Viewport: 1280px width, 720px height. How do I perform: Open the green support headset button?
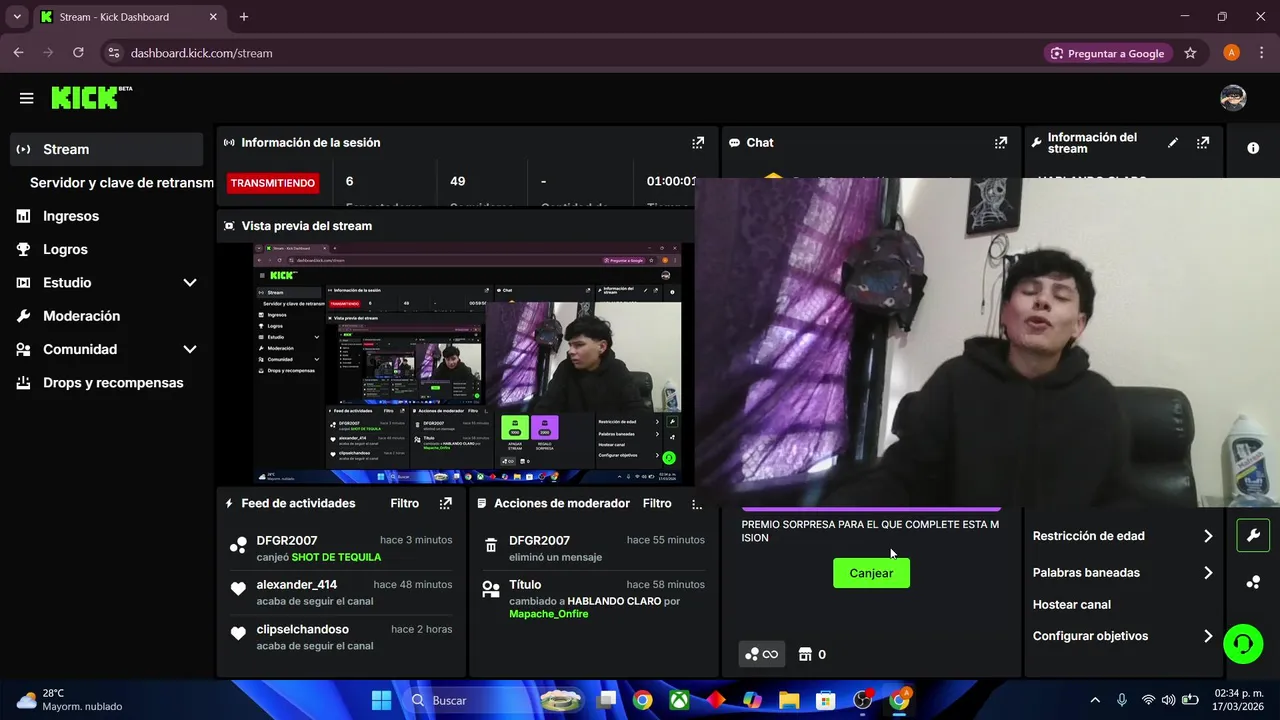(1243, 644)
